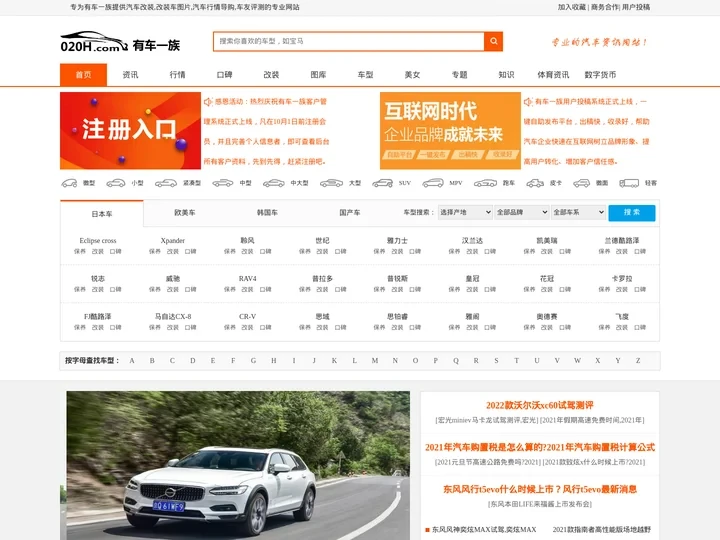Screen dimensions: 720x540
Task: Open the 020H.com 有车一族 logo
Action: [x=120, y=42]
